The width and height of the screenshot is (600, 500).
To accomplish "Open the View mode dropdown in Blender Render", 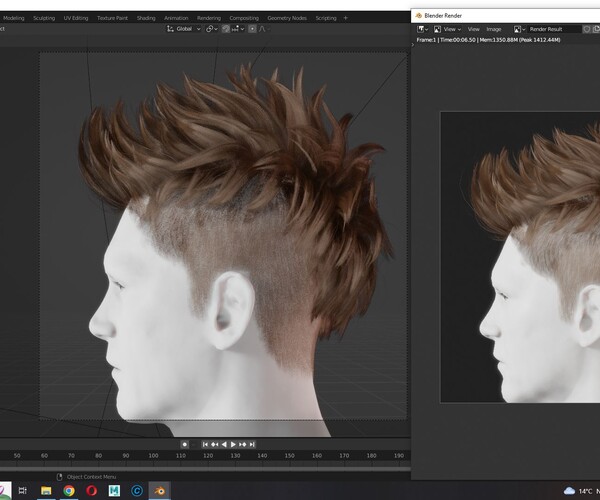I will 447,29.
